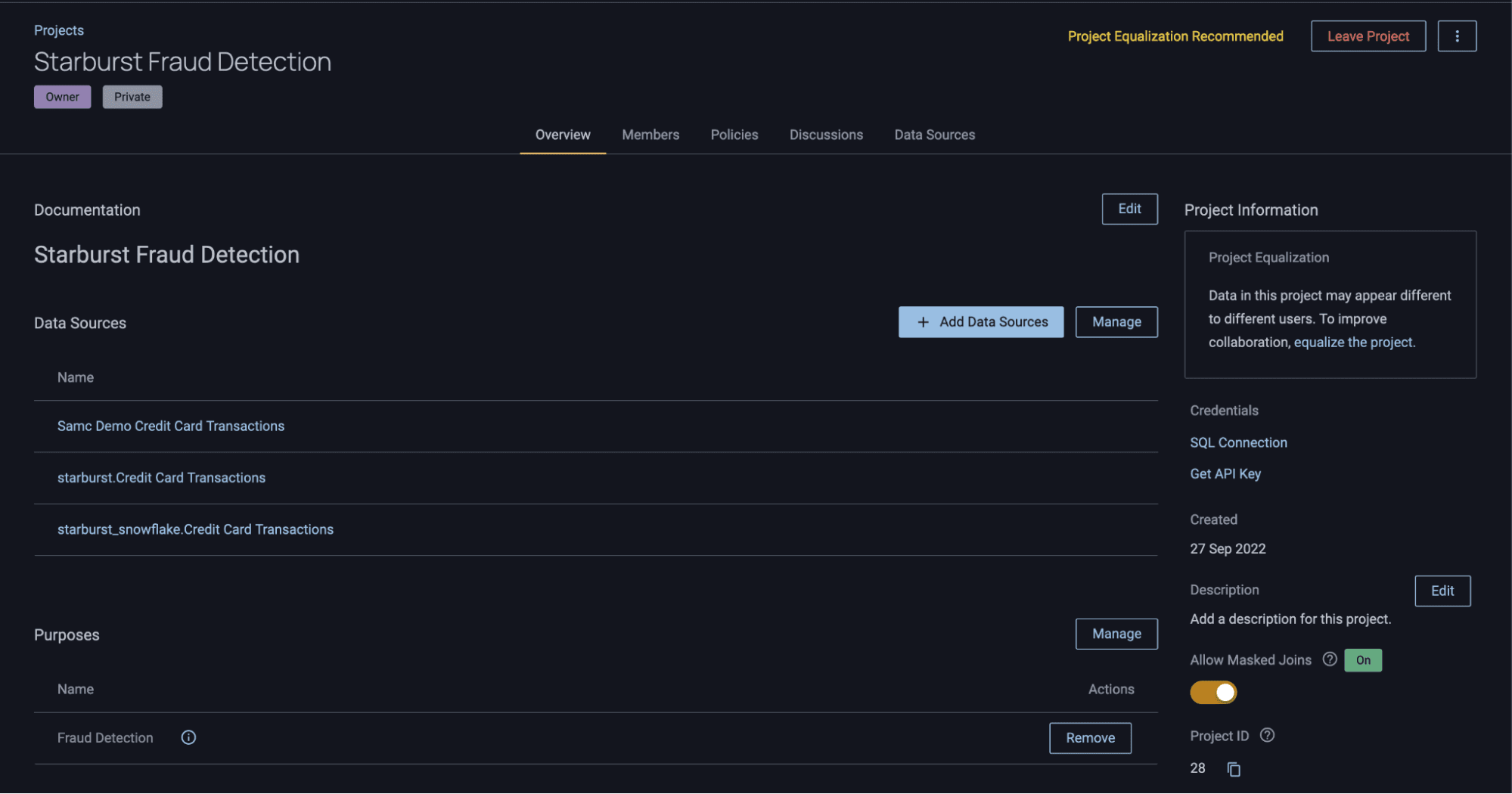Open Samc Demo Credit Card Transactions source
1512x794 pixels.
171,426
